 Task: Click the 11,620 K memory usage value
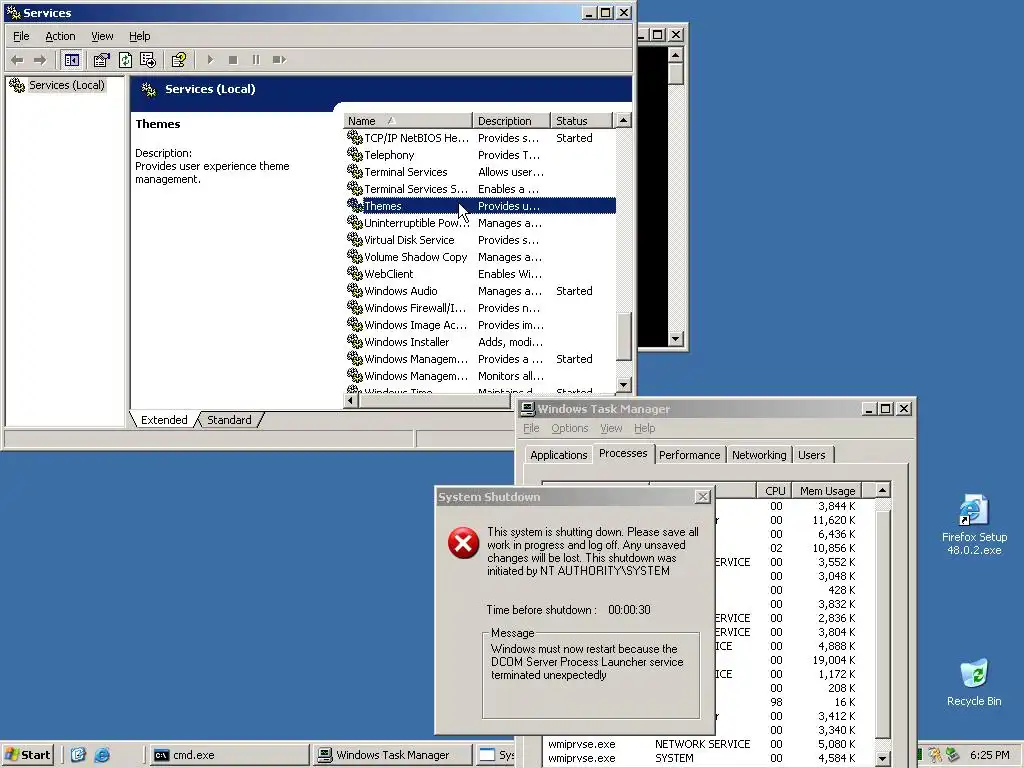(834, 520)
